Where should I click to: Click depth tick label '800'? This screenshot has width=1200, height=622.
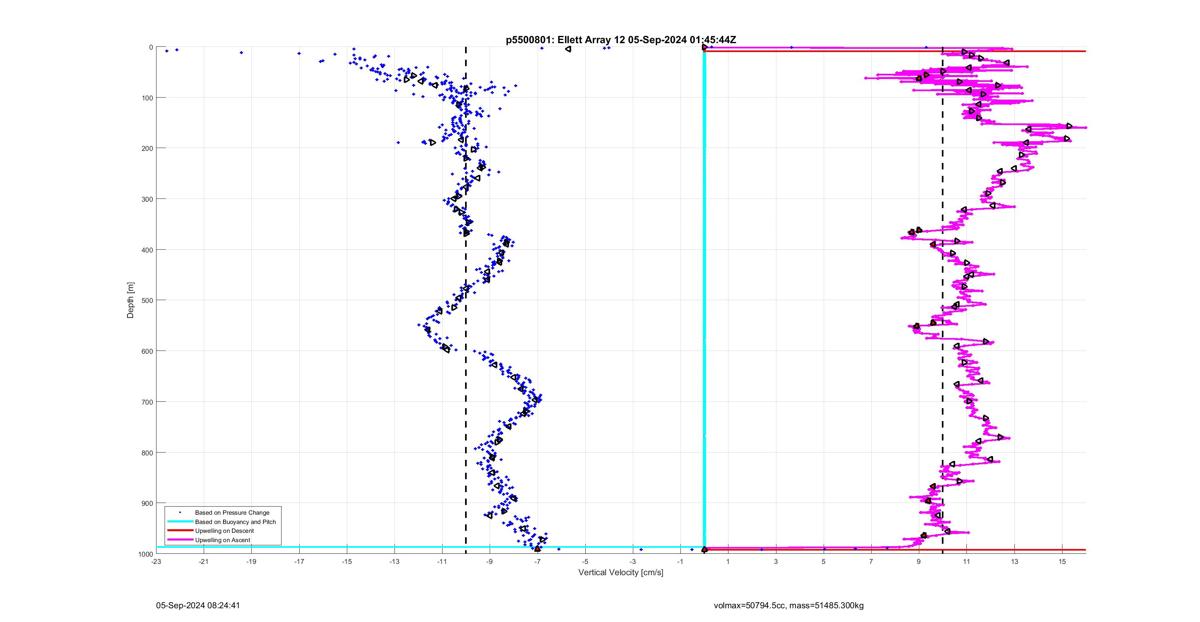(146, 452)
